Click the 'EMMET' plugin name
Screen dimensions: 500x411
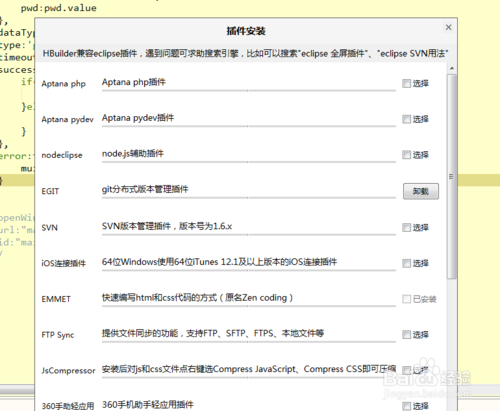pos(56,299)
